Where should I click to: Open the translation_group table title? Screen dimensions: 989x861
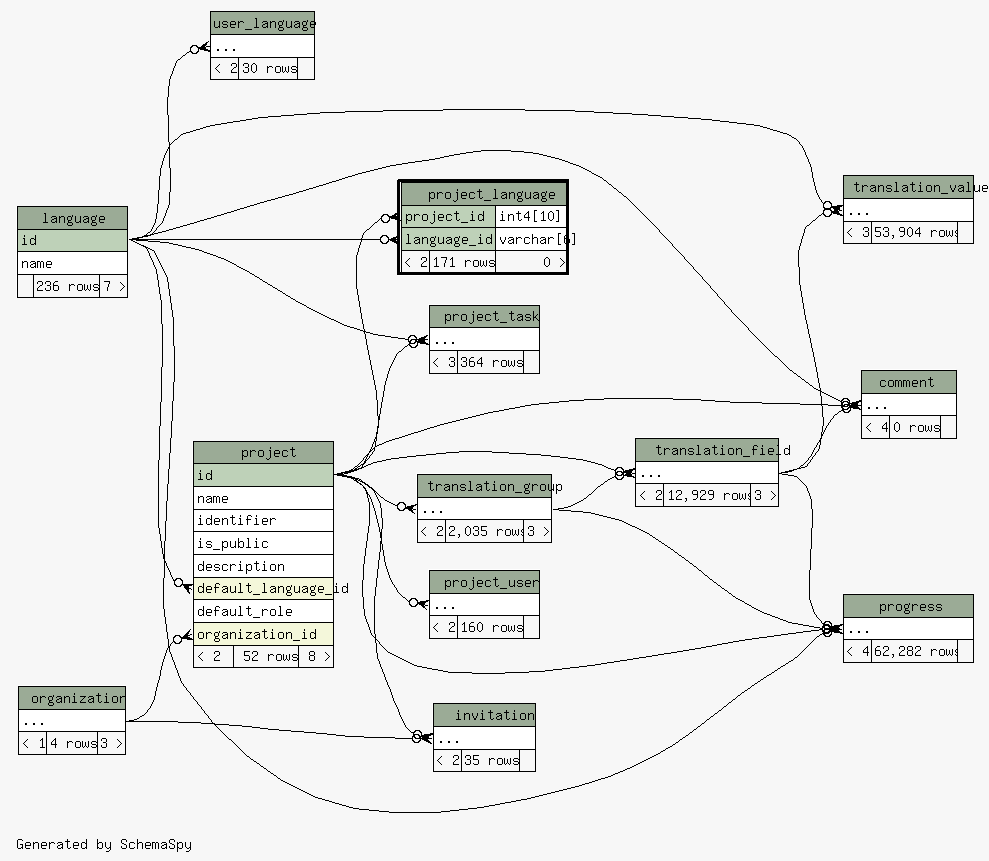click(x=484, y=486)
